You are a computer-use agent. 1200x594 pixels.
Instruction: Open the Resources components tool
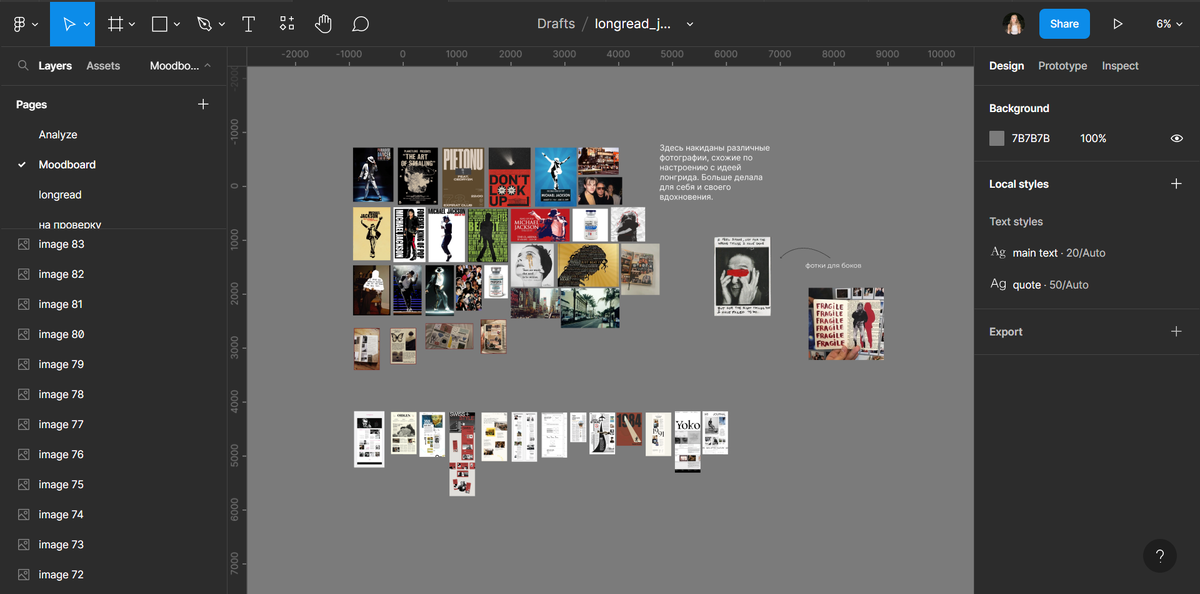tap(287, 23)
